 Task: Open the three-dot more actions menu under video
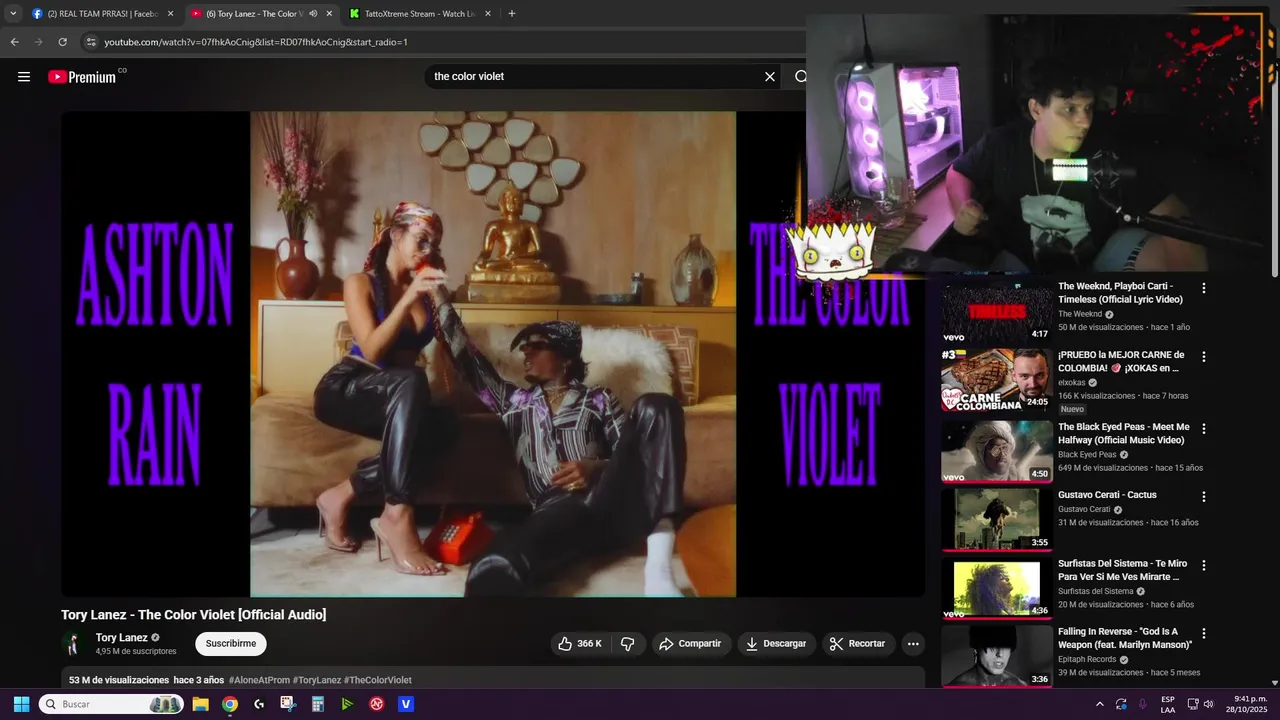pyautogui.click(x=913, y=644)
